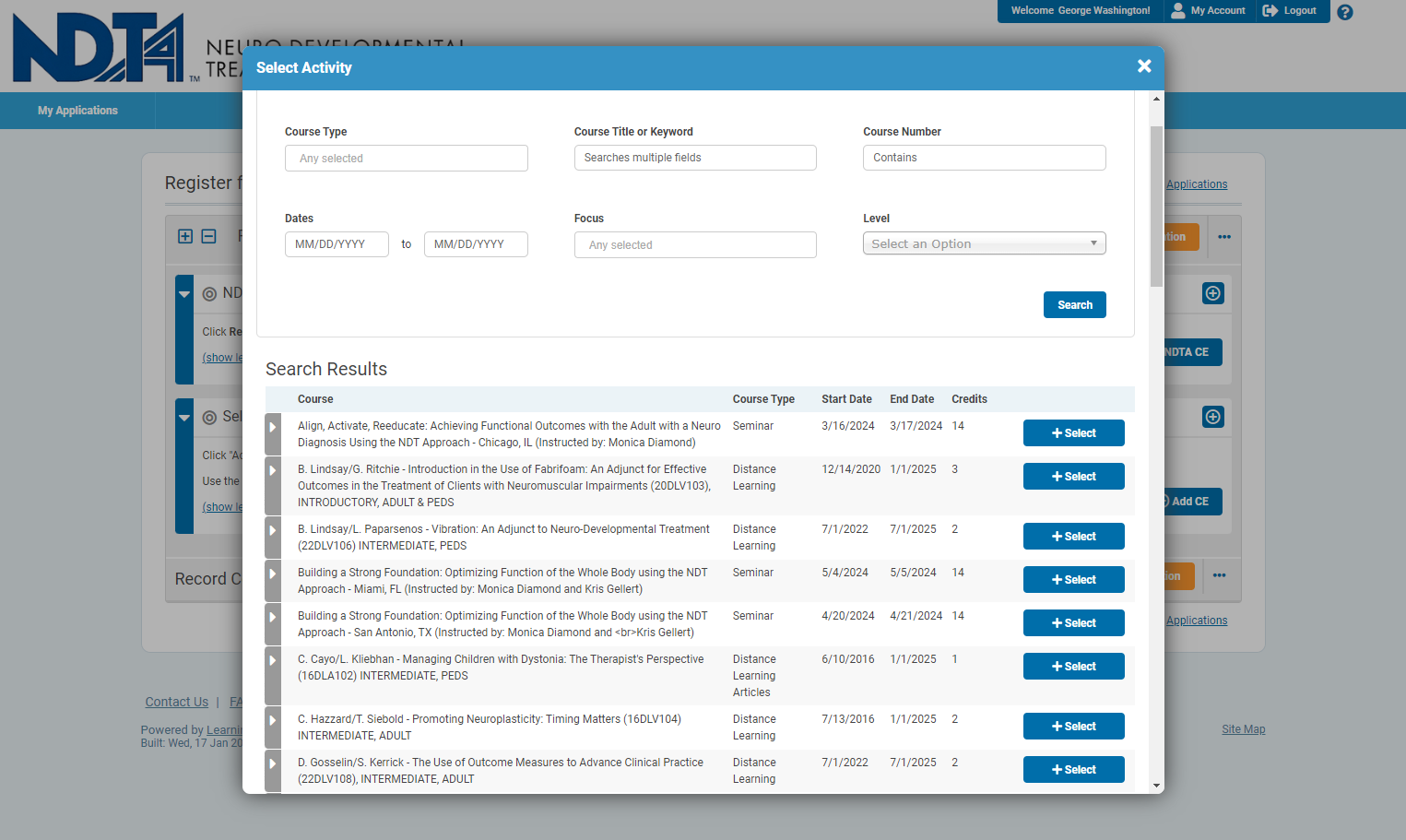The width and height of the screenshot is (1406, 840).
Task: Select the San Antonio Building a Strong Foundation
Action: [1073, 623]
